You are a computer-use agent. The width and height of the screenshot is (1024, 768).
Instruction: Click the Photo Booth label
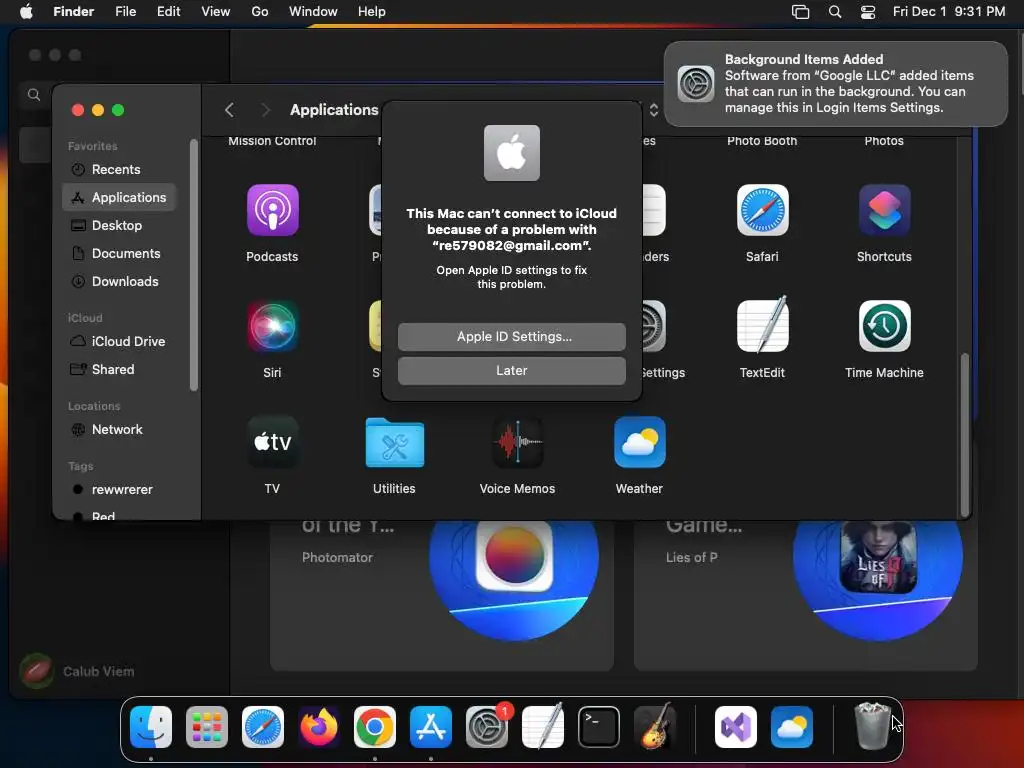[x=762, y=141]
